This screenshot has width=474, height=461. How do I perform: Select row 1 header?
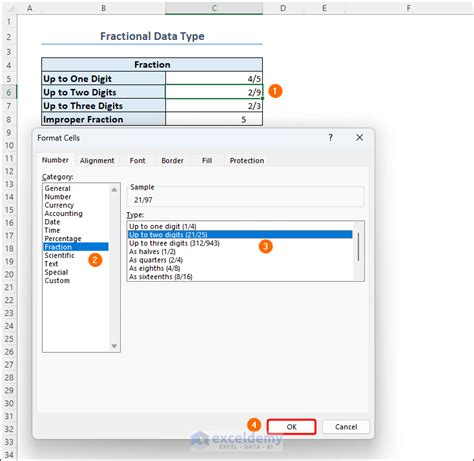pyautogui.click(x=9, y=22)
